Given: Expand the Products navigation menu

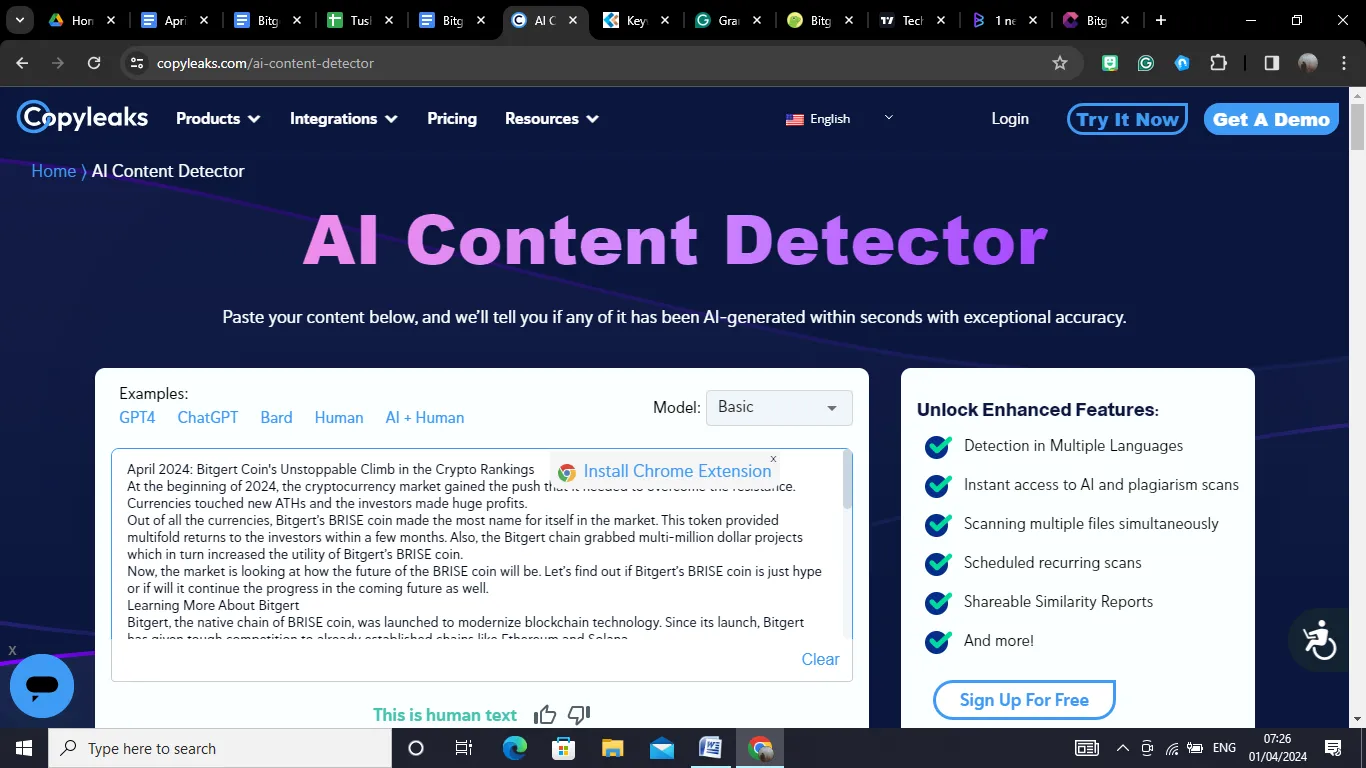Looking at the screenshot, I should [x=217, y=119].
